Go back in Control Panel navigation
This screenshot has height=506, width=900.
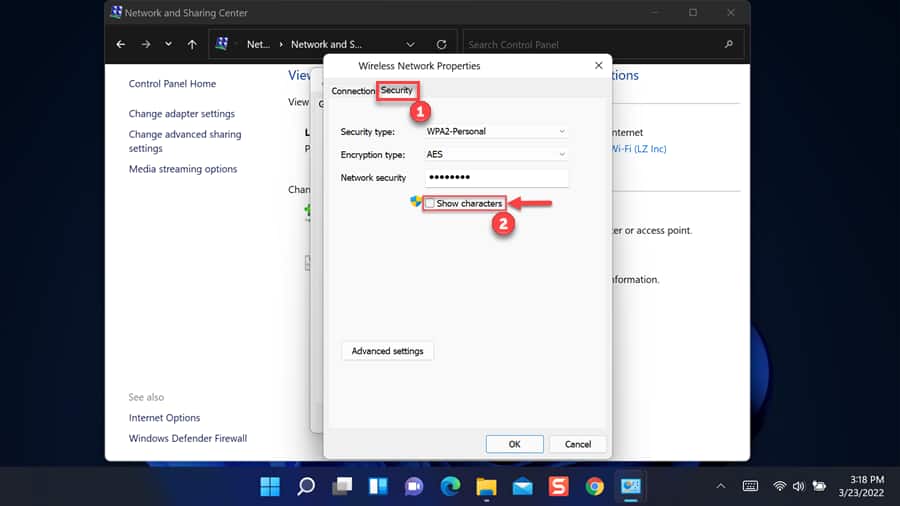coord(121,44)
